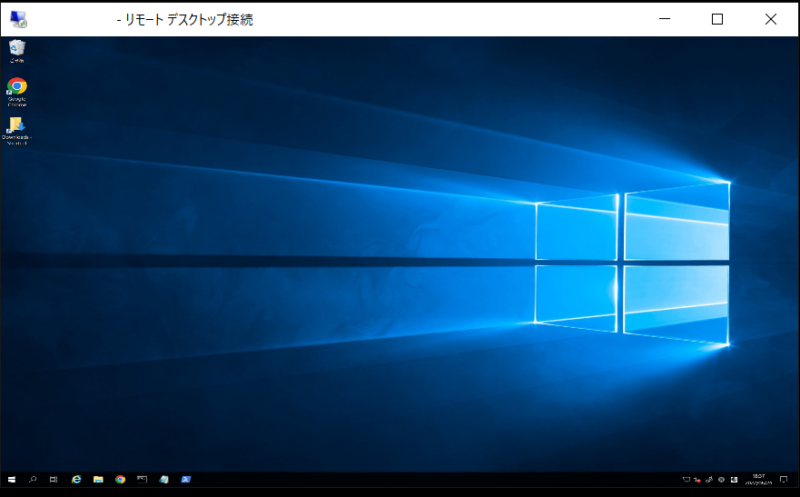
Task: Open Command Prompt from the taskbar
Action: [x=142, y=479]
